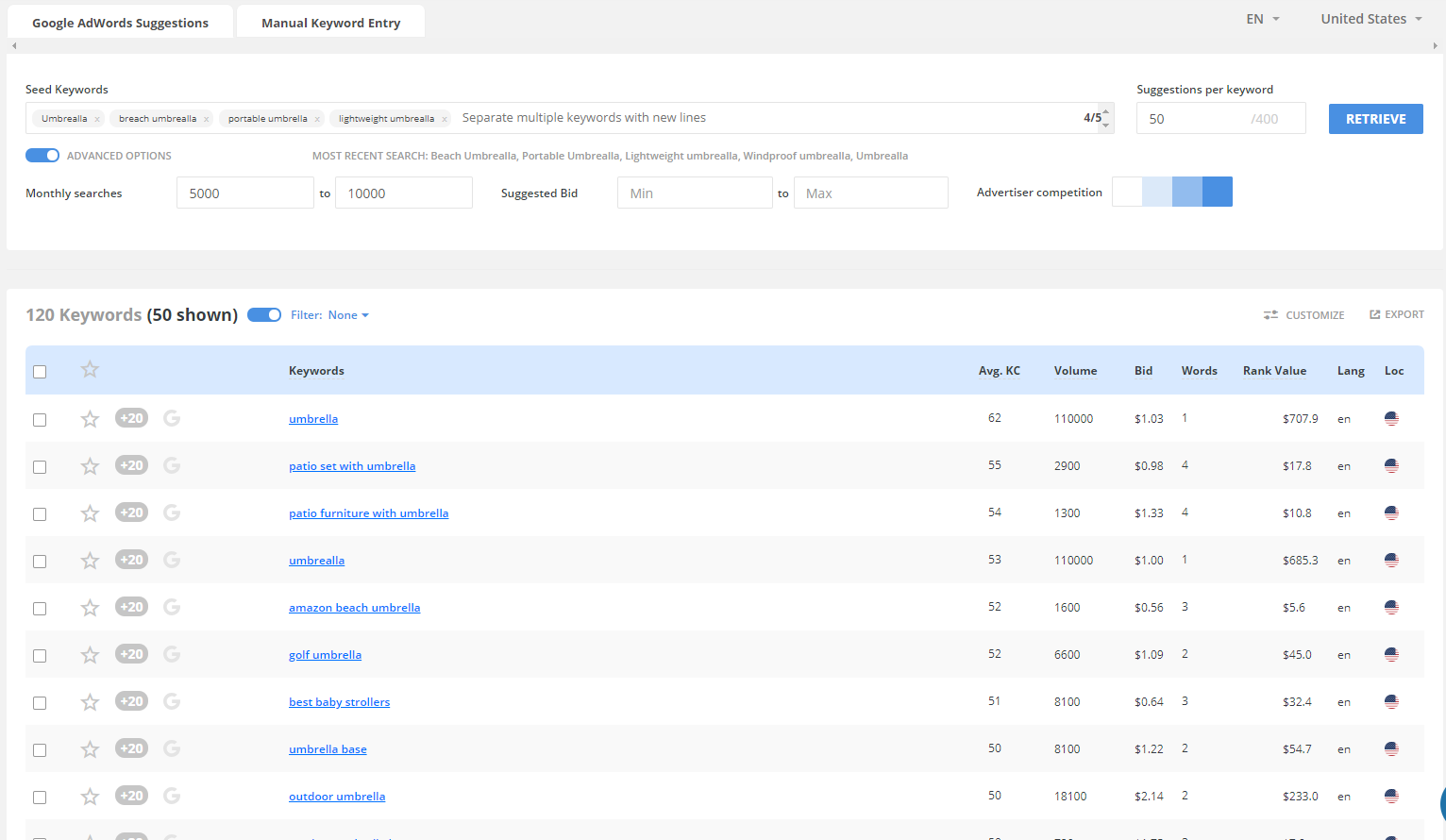Open the umbrella base keyword link
Viewport: 1446px width, 840px height.
tap(328, 749)
